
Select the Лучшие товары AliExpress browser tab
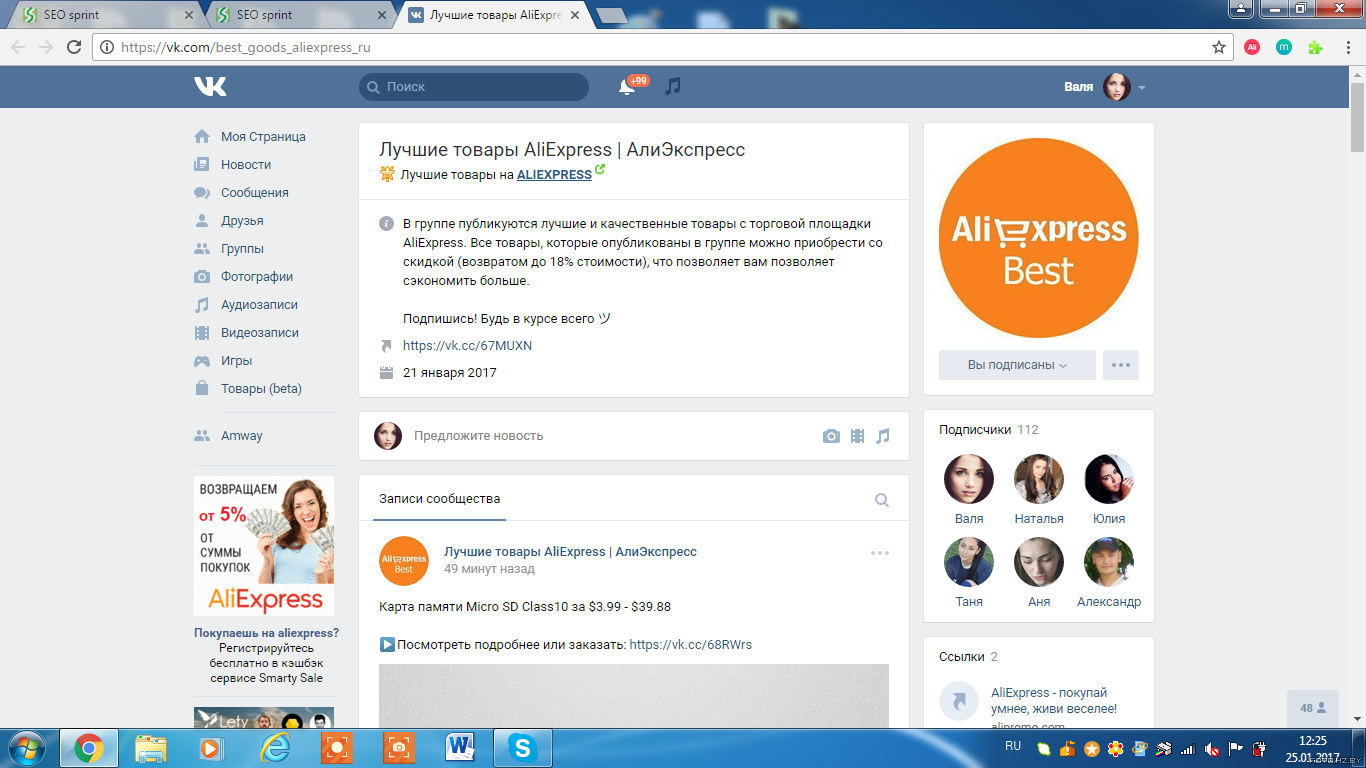click(492, 15)
